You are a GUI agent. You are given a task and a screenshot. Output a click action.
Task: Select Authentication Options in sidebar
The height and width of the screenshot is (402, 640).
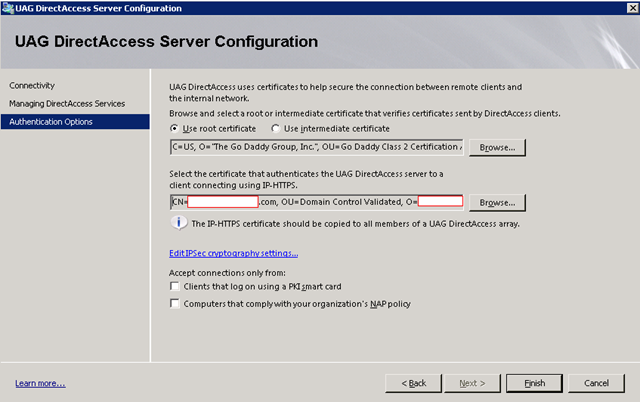51,122
